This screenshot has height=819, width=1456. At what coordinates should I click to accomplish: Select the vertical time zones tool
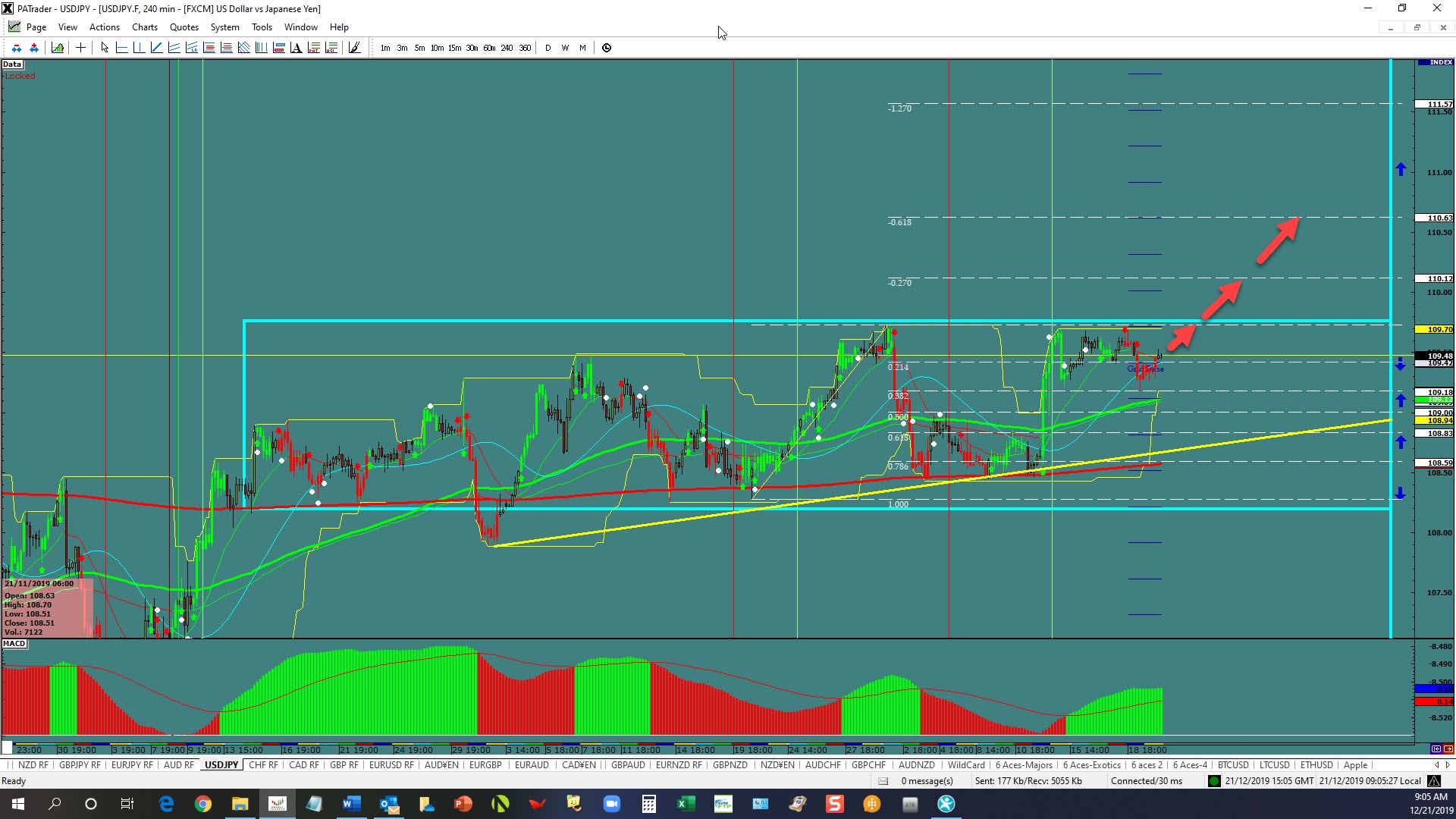point(261,48)
